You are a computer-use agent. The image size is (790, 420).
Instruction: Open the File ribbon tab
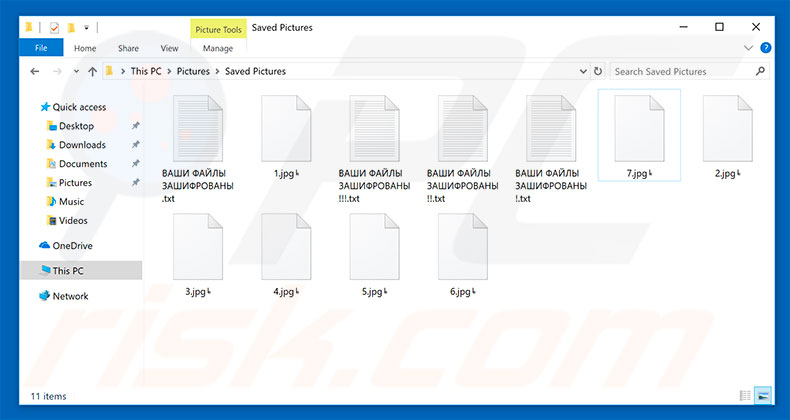[41, 48]
